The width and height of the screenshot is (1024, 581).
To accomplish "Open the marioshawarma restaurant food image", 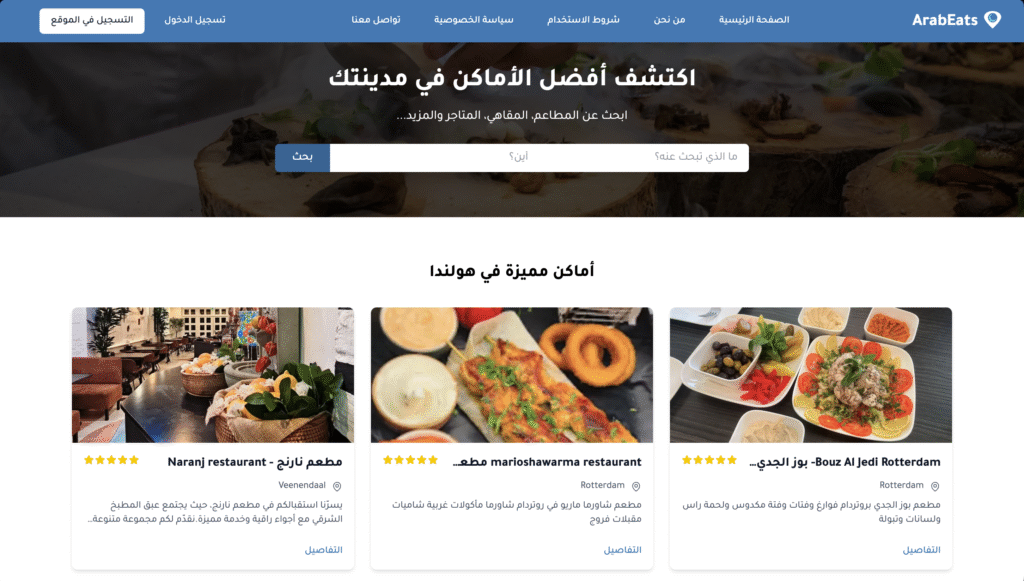I will click(512, 375).
